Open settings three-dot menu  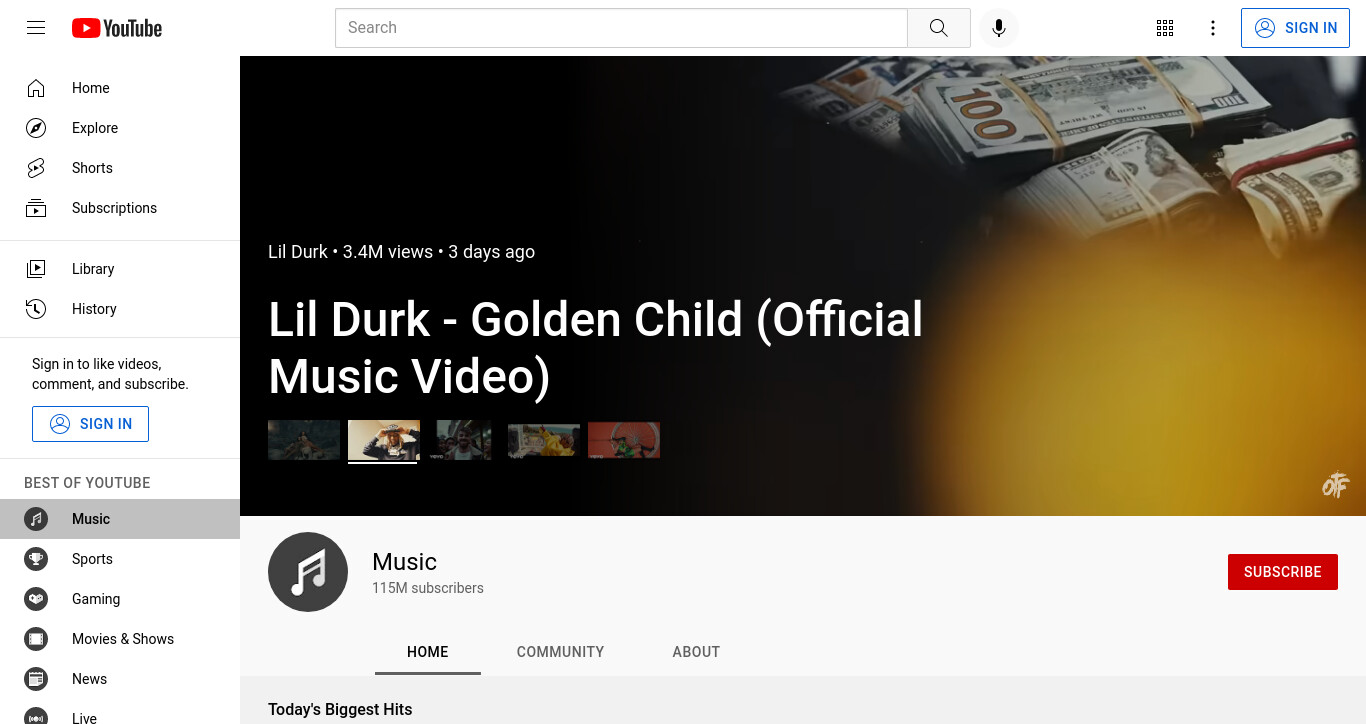tap(1213, 28)
